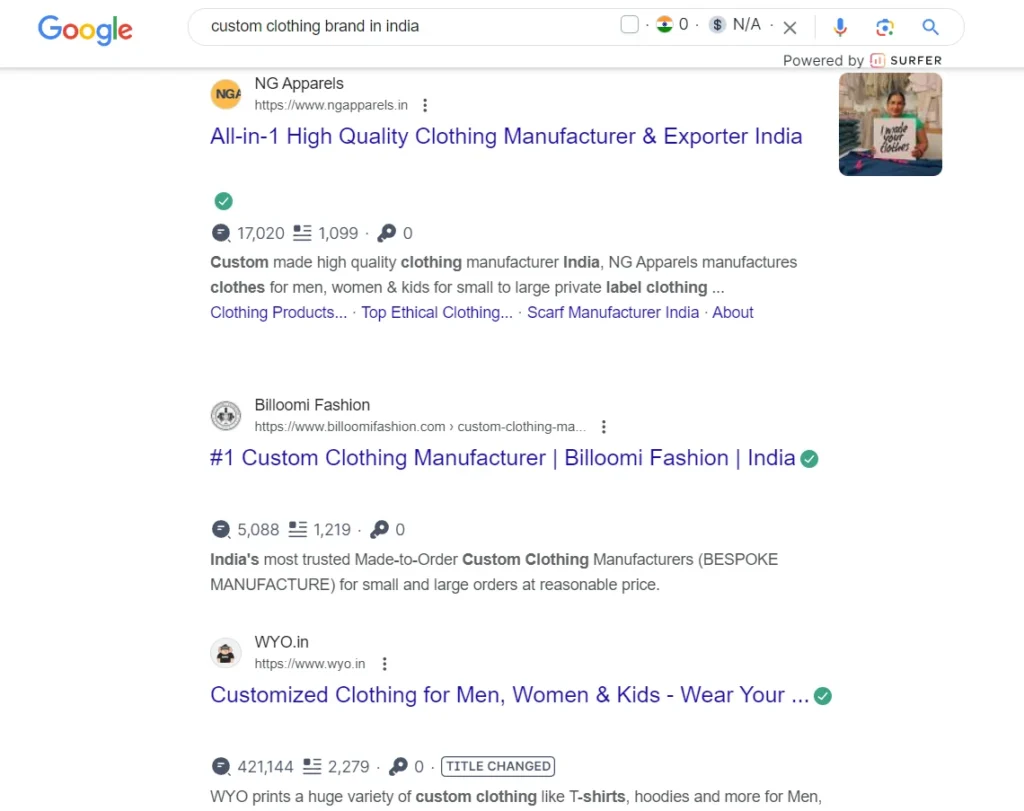This screenshot has height=811, width=1024.
Task: Click the 421,144 traffic value
Action: pos(265,767)
